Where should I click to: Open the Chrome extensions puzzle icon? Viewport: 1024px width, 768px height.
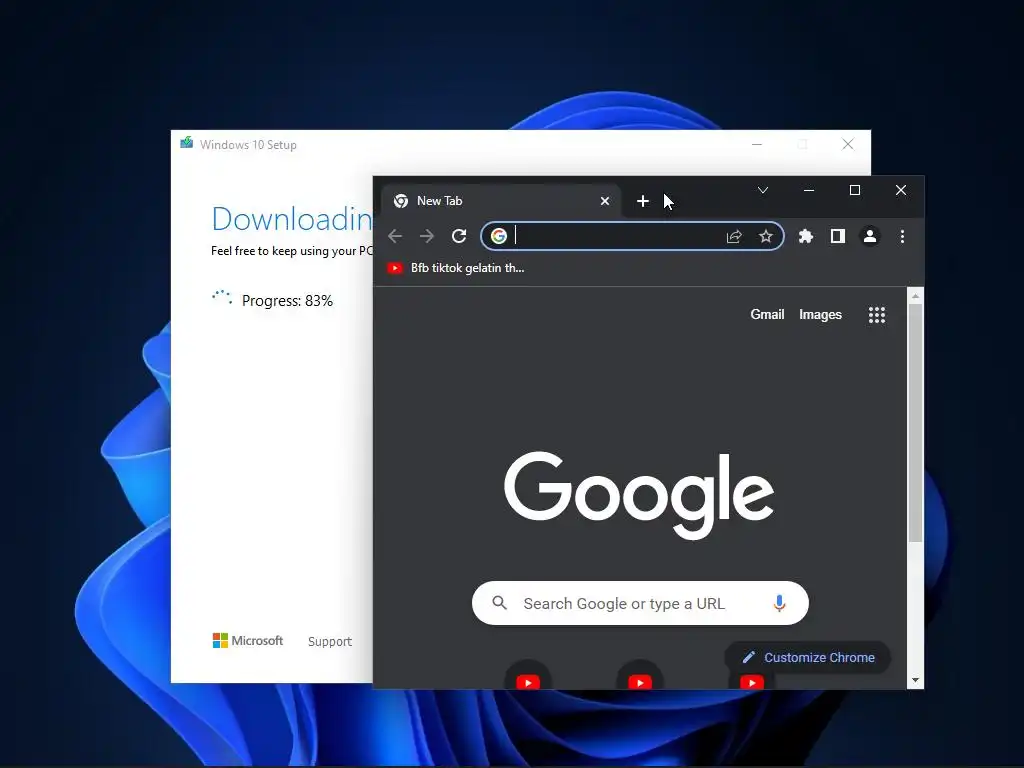point(806,236)
